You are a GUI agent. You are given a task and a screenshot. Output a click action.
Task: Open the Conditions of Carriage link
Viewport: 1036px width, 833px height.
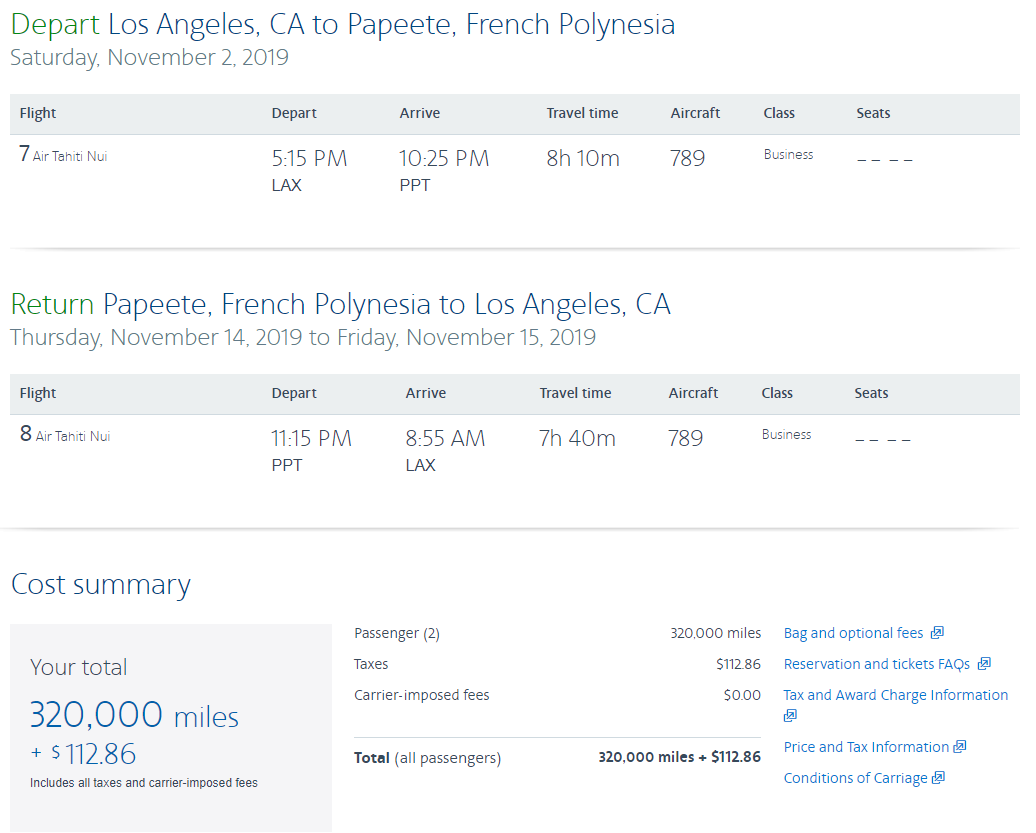click(x=855, y=778)
